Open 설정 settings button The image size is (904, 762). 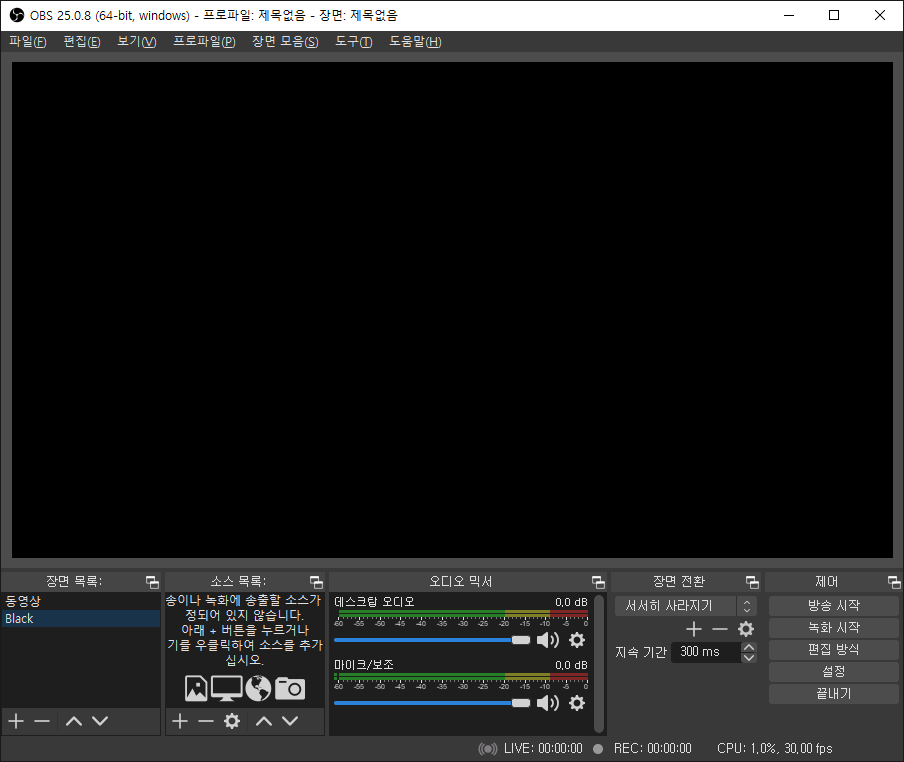point(834,672)
